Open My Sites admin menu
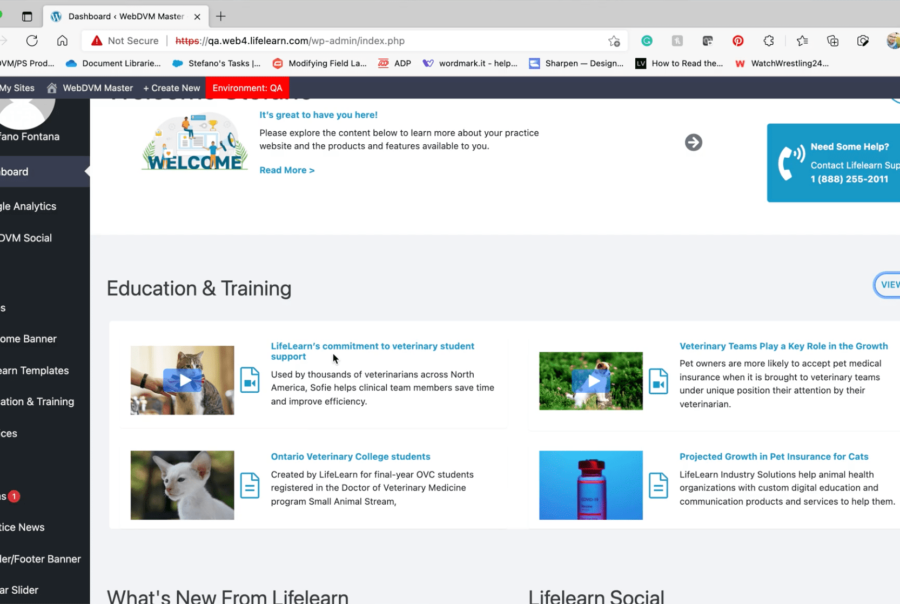The height and width of the screenshot is (604, 900). 17,88
